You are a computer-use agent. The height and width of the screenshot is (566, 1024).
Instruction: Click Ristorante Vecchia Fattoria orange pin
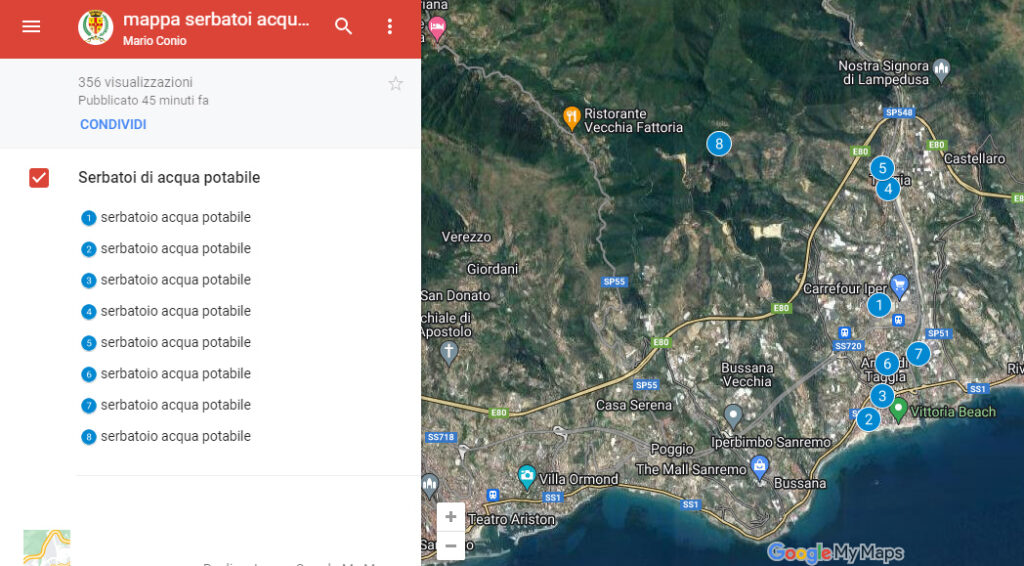571,119
